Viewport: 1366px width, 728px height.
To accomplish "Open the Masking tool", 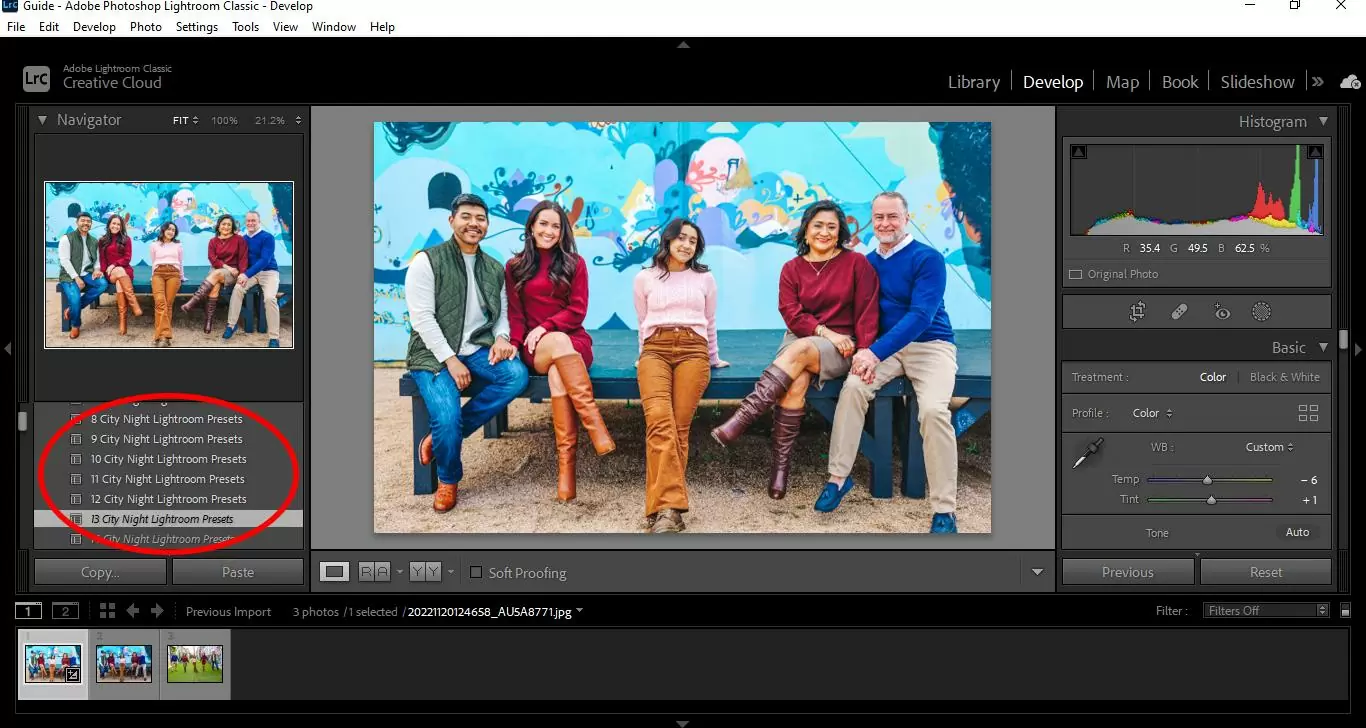I will click(1262, 312).
